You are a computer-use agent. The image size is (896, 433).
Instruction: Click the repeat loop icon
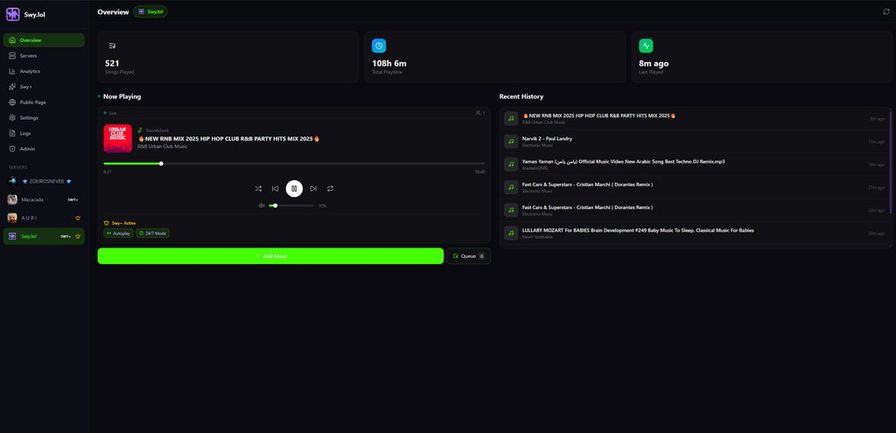330,188
